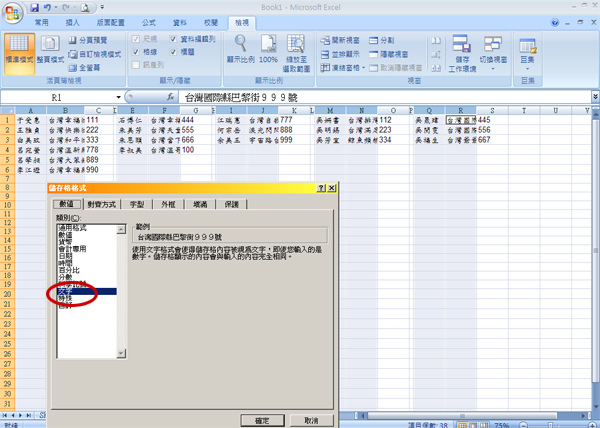This screenshot has width=600, height=428.
Task: Expand the formula bar with the chevron
Action: click(595, 97)
